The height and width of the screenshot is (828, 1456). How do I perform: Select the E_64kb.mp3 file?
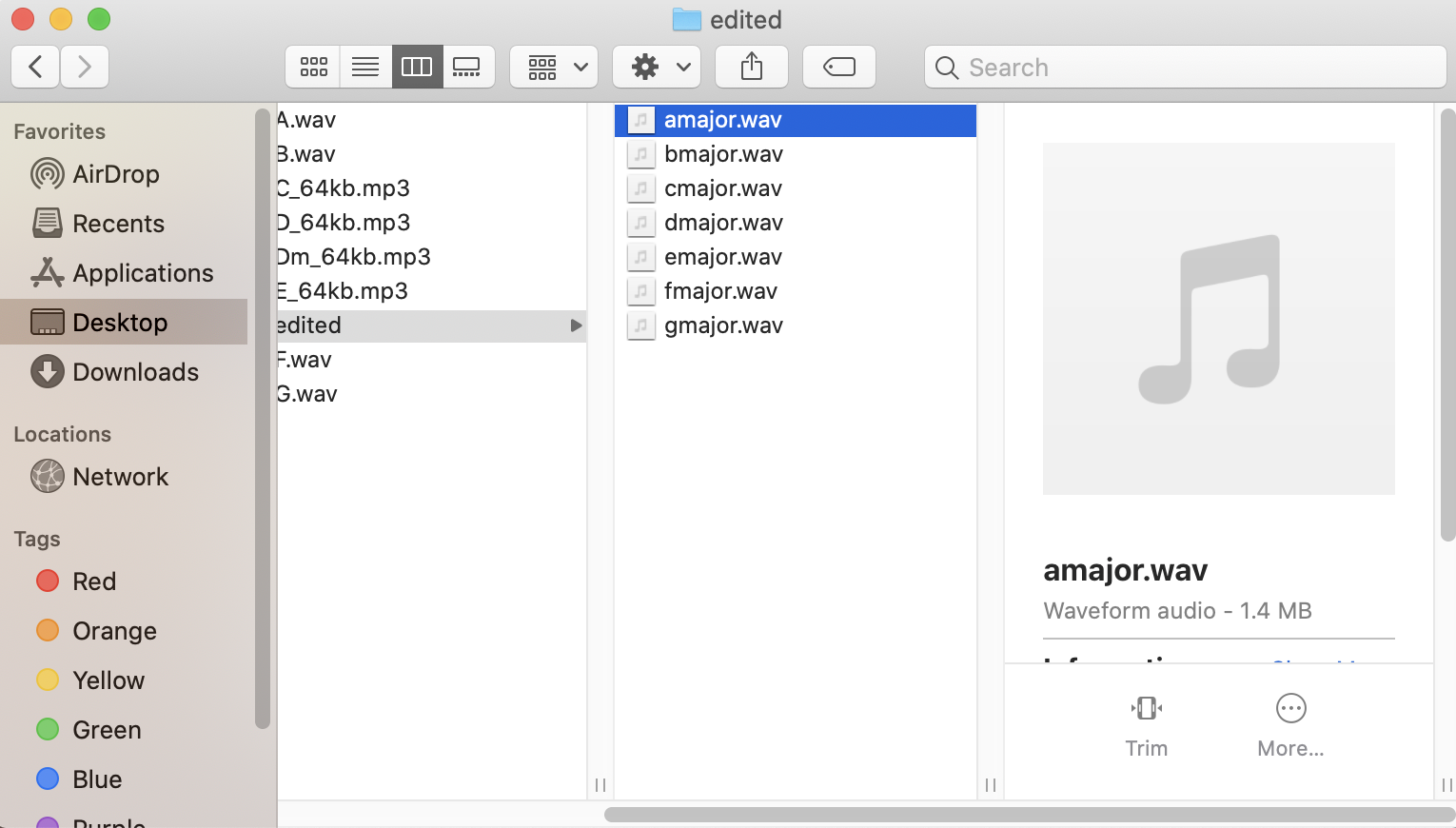click(432, 291)
